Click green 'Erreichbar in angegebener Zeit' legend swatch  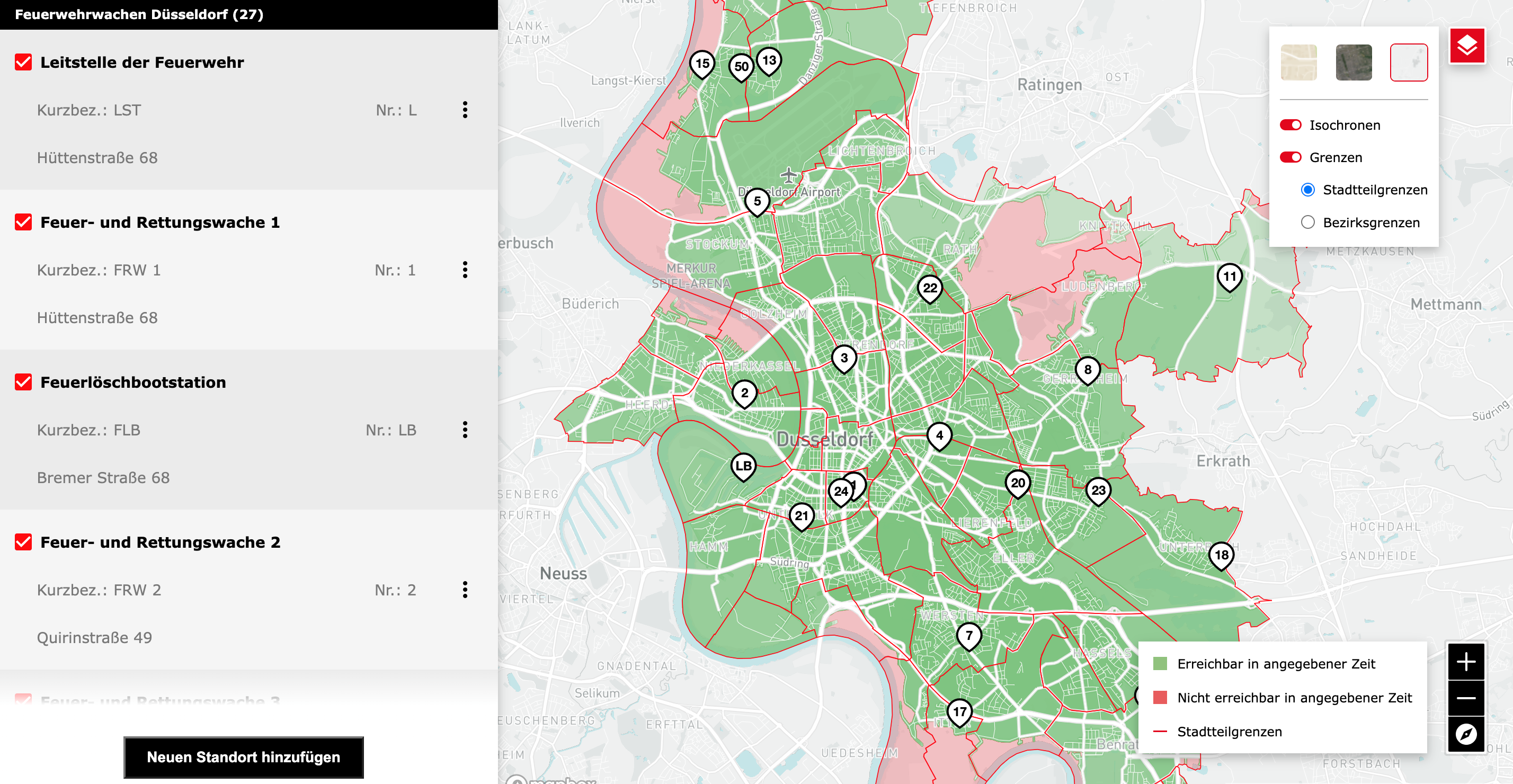coord(1160,664)
